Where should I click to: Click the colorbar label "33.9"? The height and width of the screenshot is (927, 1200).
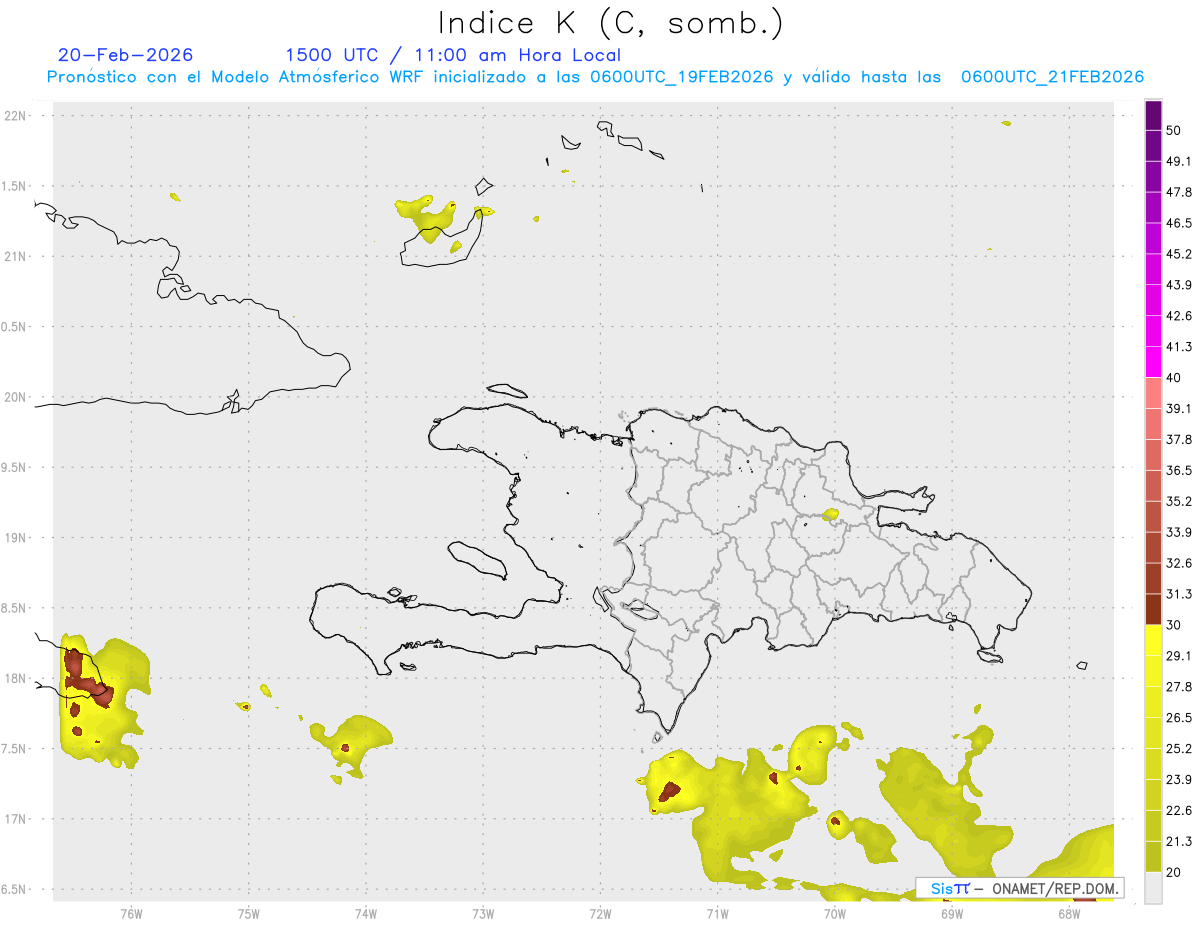1179,533
